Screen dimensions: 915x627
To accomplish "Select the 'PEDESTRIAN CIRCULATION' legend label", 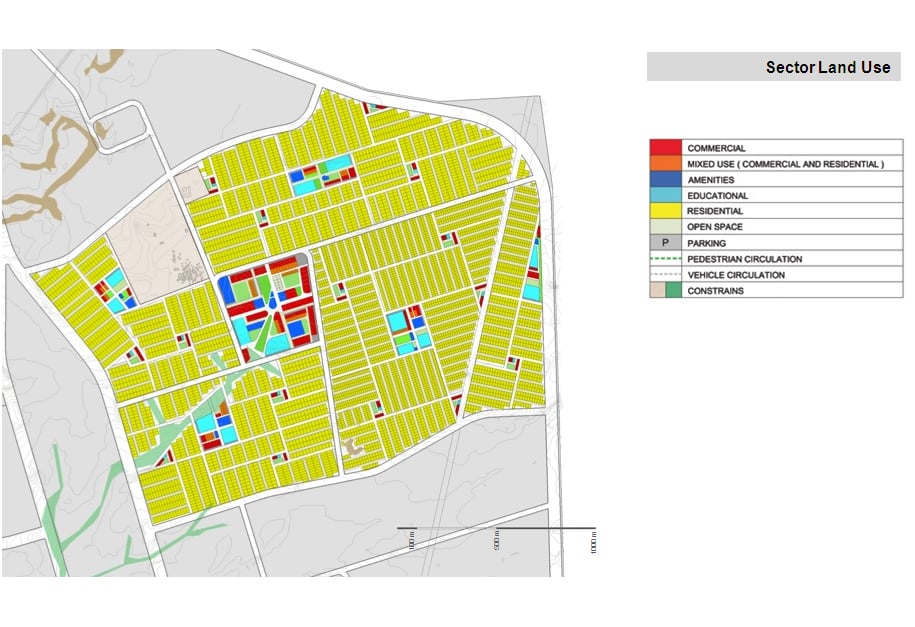I will [x=745, y=259].
